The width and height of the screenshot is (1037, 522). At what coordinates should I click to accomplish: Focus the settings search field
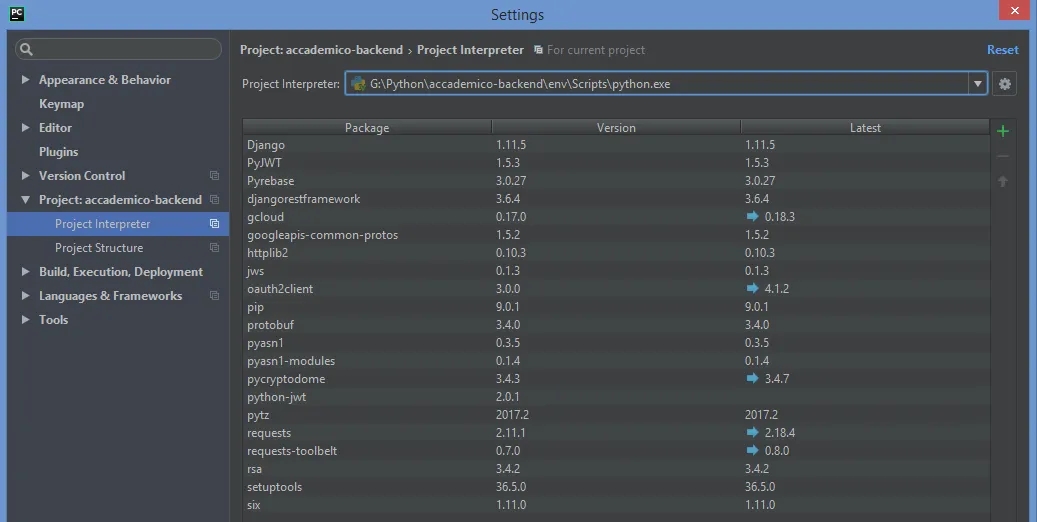(118, 49)
